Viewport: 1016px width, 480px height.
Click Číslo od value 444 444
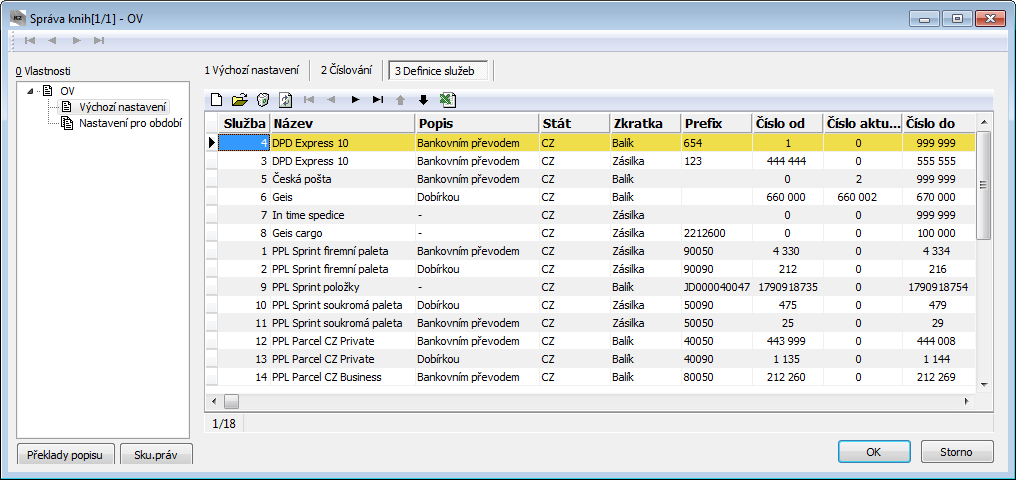[x=788, y=161]
